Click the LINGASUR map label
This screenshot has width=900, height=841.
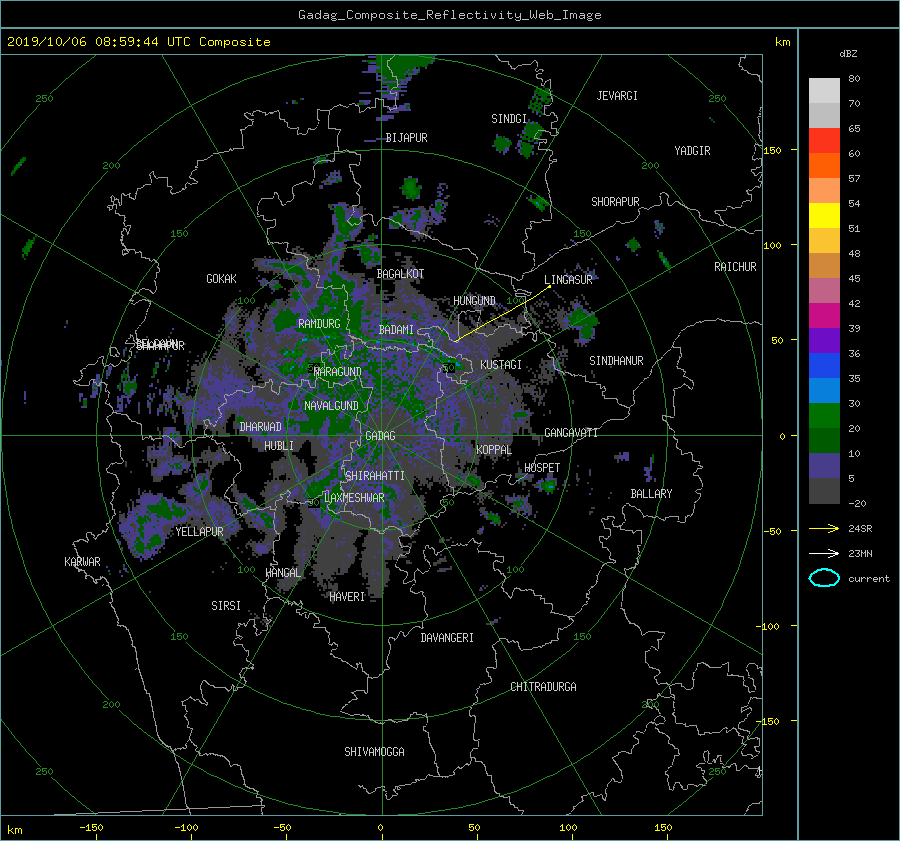coord(568,280)
